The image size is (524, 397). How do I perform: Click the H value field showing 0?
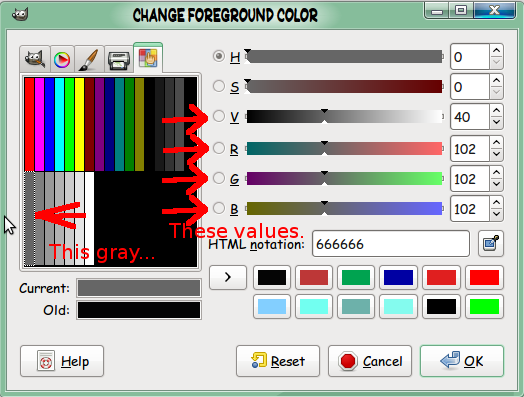(x=470, y=56)
